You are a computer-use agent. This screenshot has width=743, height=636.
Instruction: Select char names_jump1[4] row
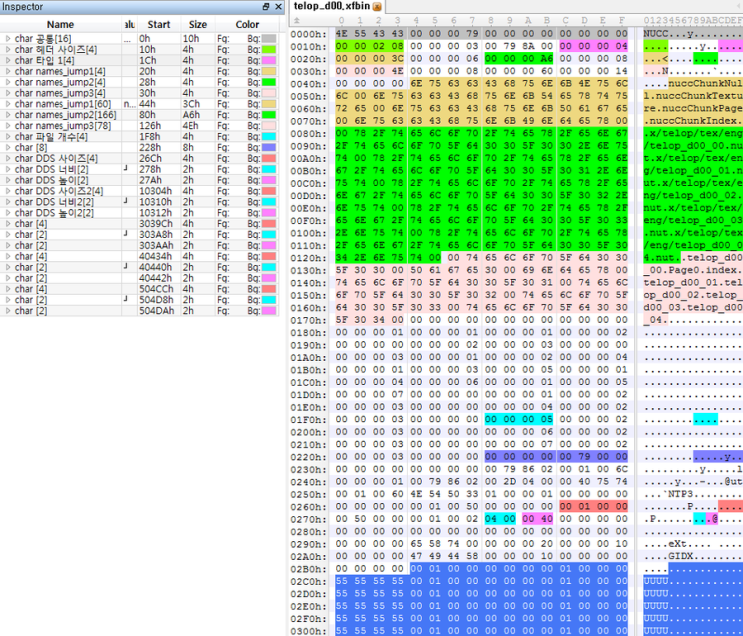click(139, 71)
